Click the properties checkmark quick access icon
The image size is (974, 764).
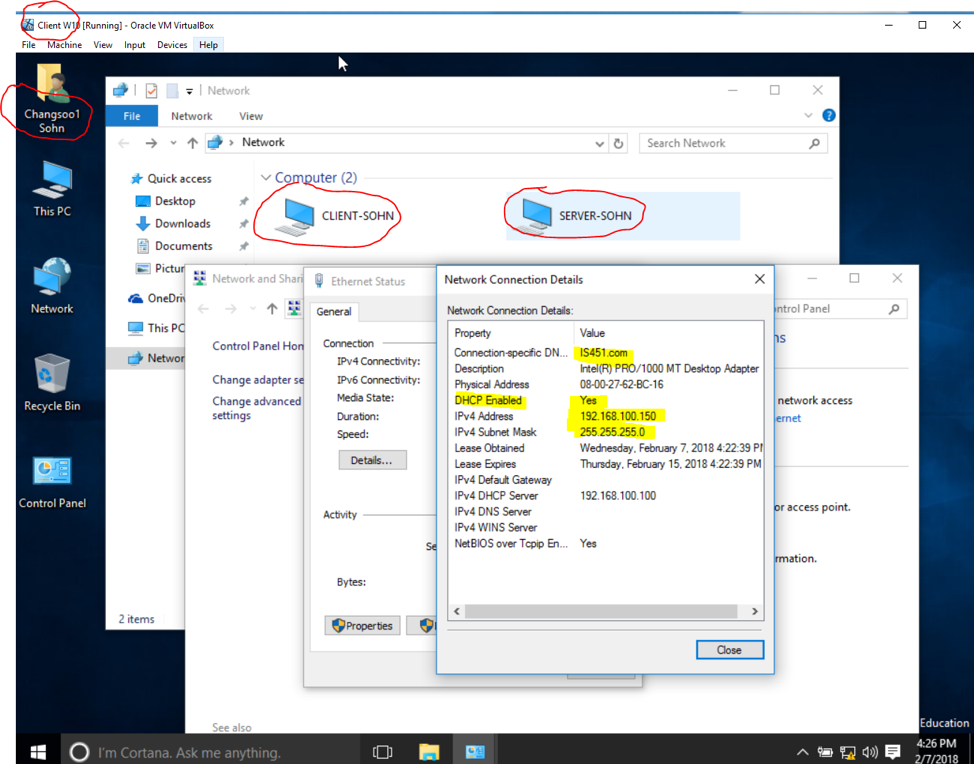[151, 91]
